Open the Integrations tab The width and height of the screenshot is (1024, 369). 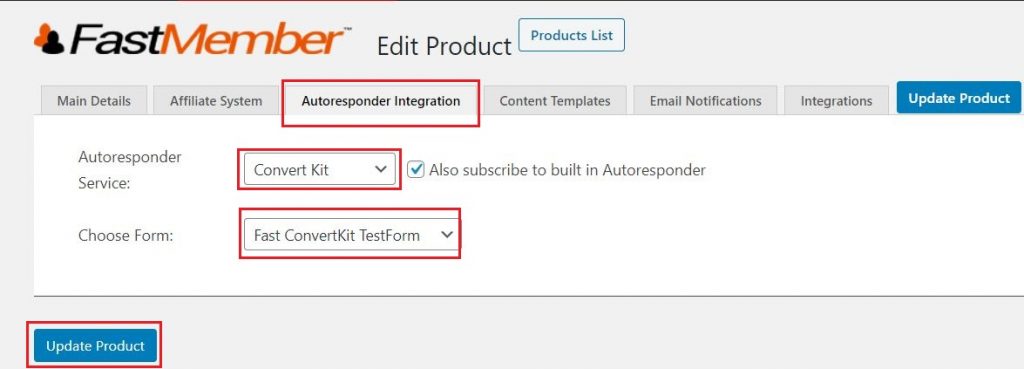837,101
